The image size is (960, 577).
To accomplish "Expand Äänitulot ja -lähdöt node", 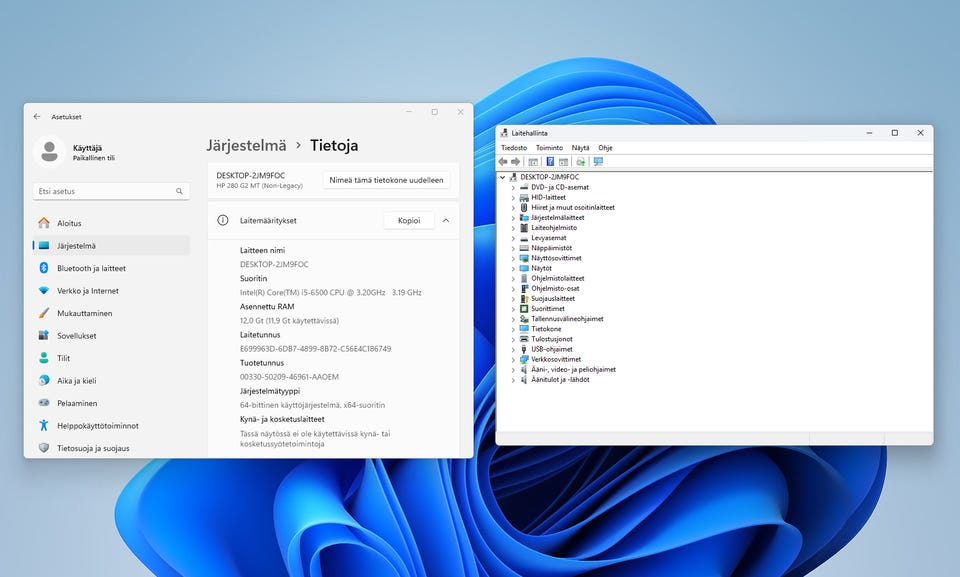I will [513, 380].
